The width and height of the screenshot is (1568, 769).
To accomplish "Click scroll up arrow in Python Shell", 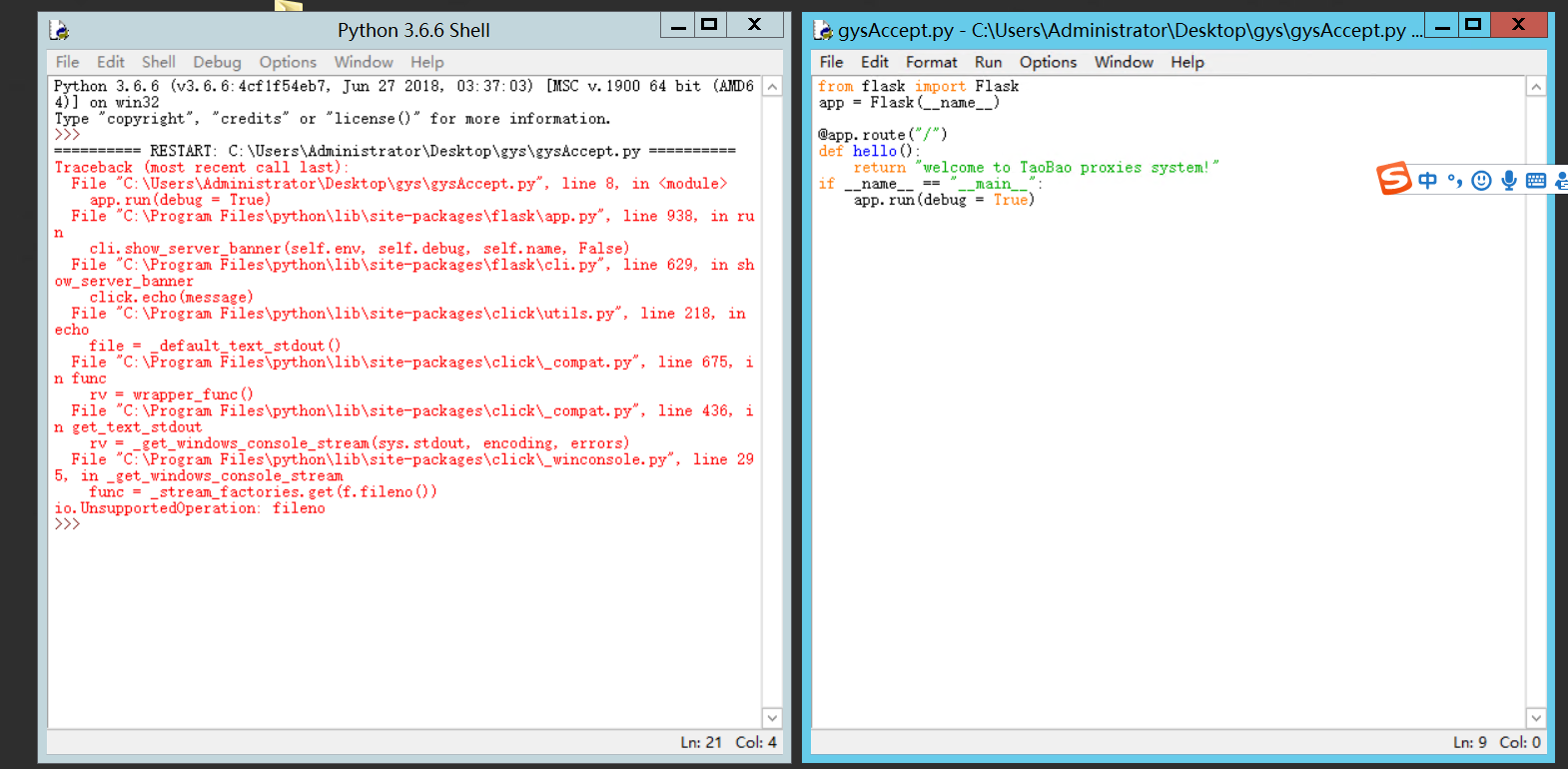I will pyautogui.click(x=772, y=87).
